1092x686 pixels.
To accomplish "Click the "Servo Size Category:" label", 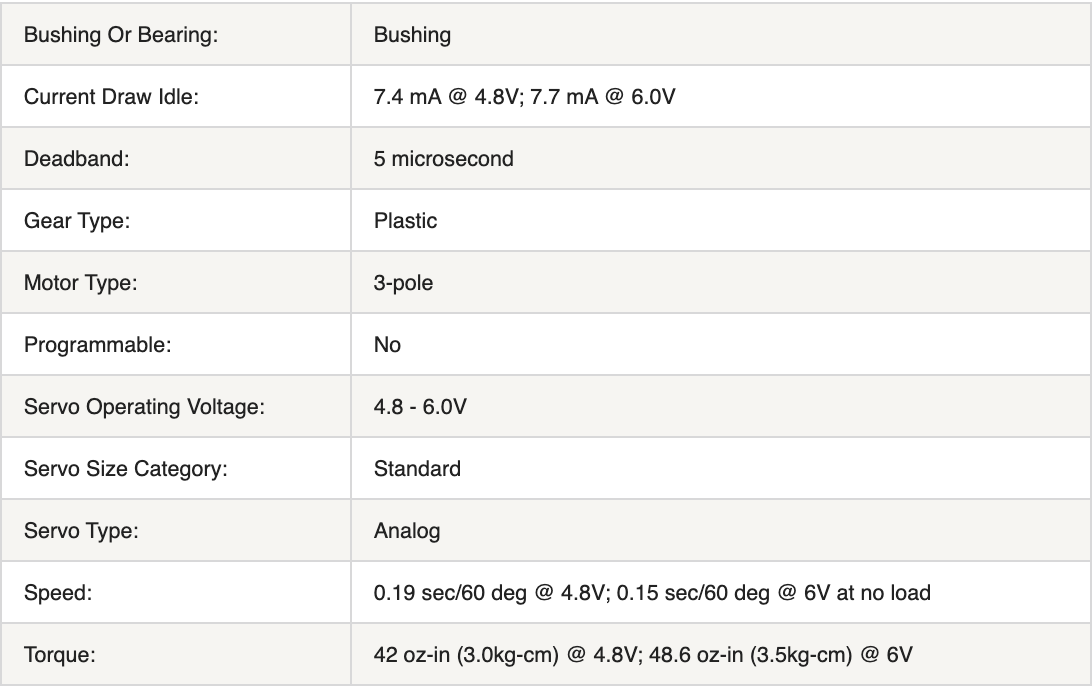I will 126,469.
